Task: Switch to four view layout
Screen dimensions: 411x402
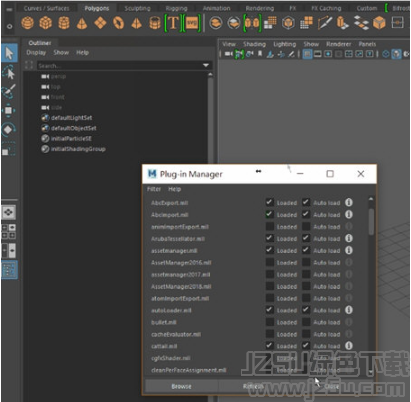Action: [9, 231]
